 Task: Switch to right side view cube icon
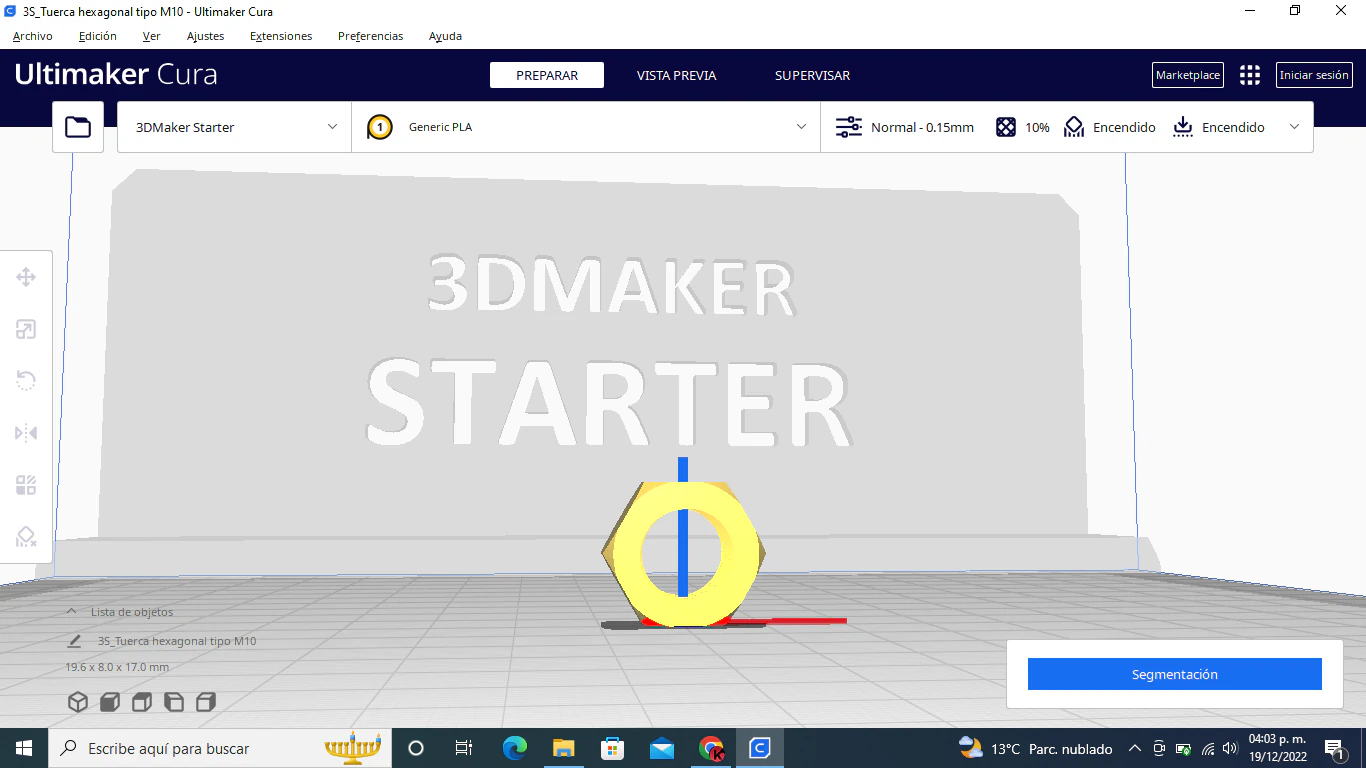point(206,702)
